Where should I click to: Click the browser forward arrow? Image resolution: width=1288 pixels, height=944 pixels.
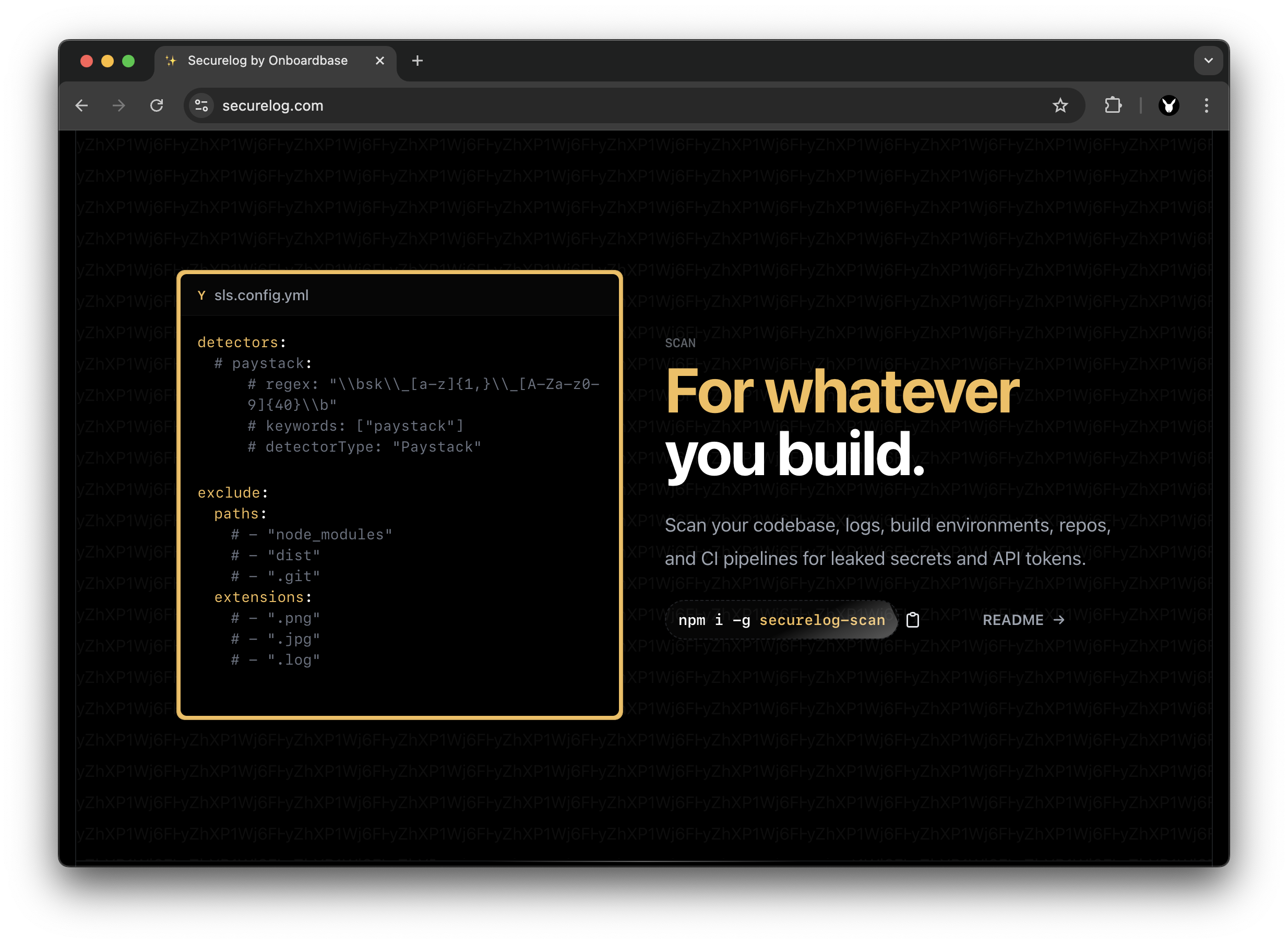click(x=119, y=105)
